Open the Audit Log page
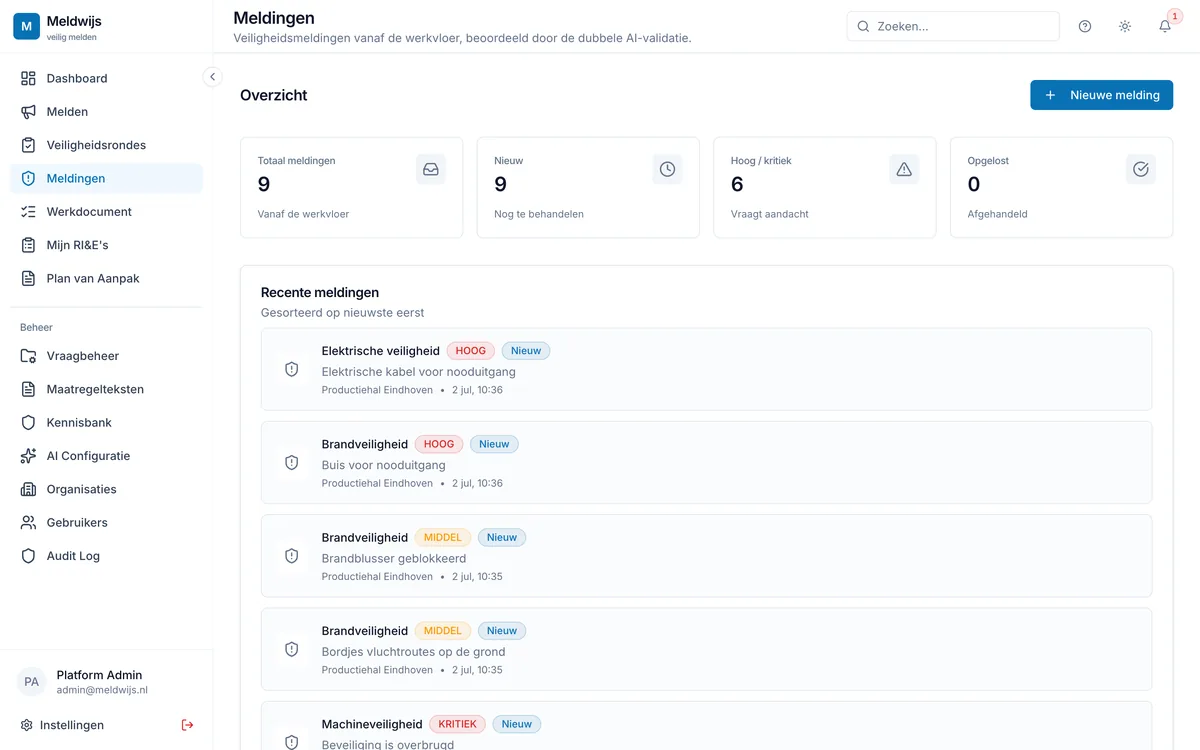The height and width of the screenshot is (750, 1200). [106, 556]
